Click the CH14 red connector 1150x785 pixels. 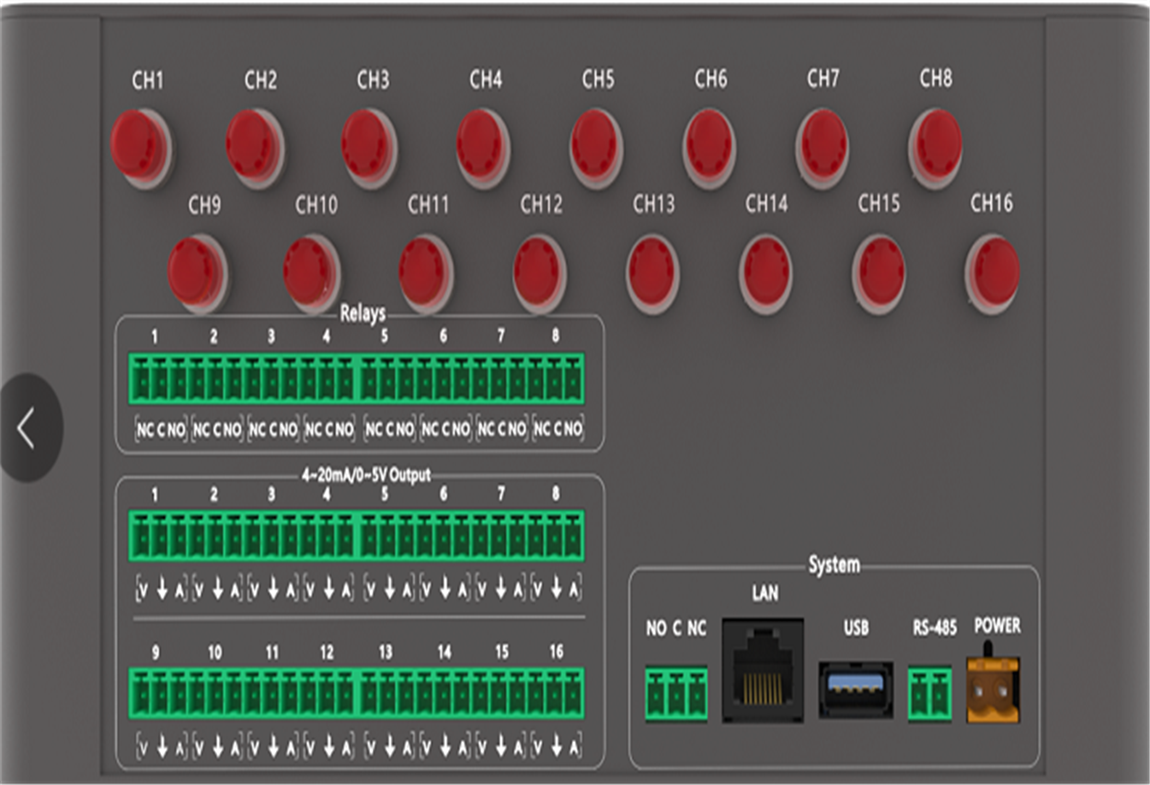coord(766,268)
